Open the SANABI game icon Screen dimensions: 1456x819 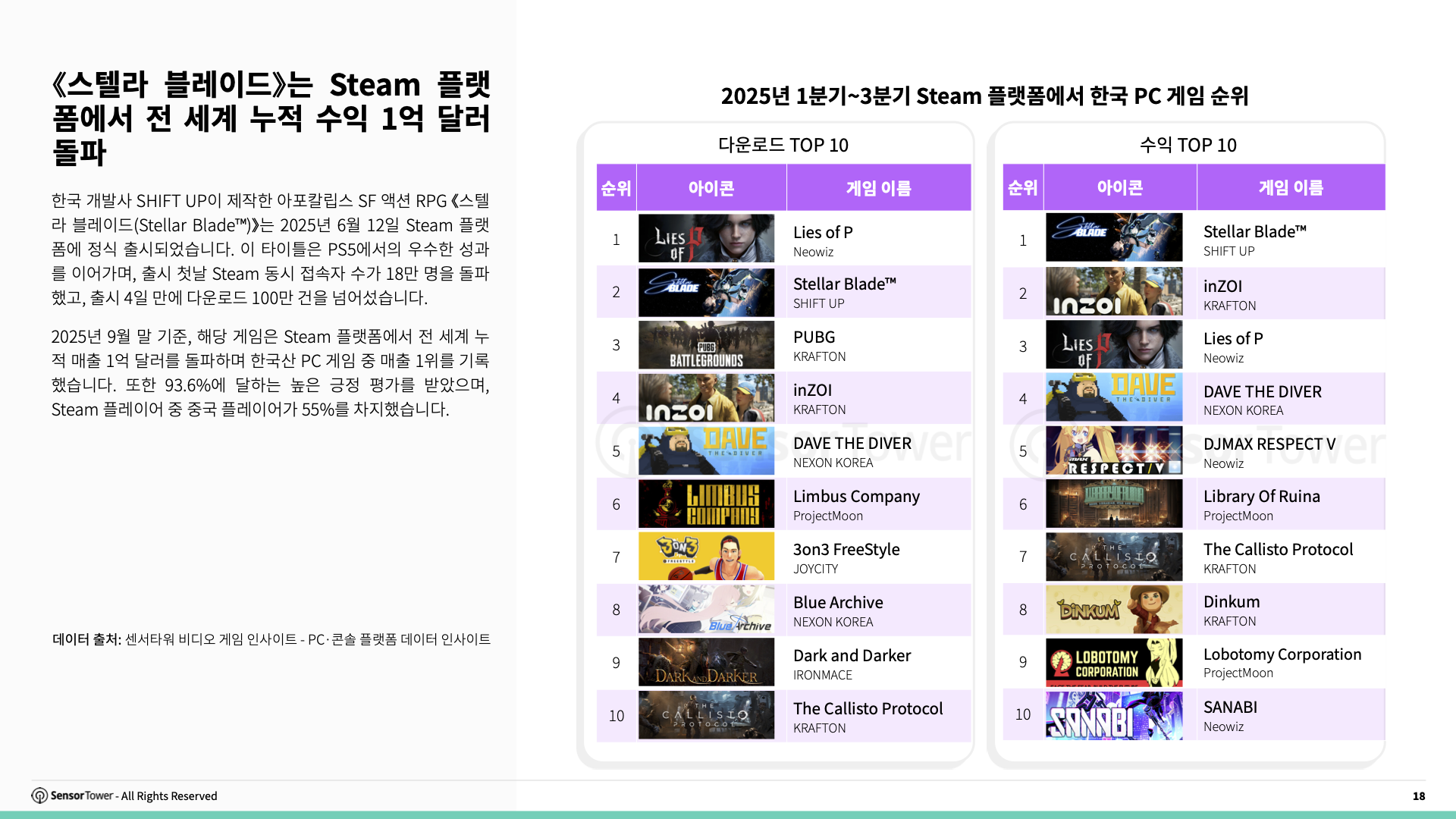pos(1114,715)
